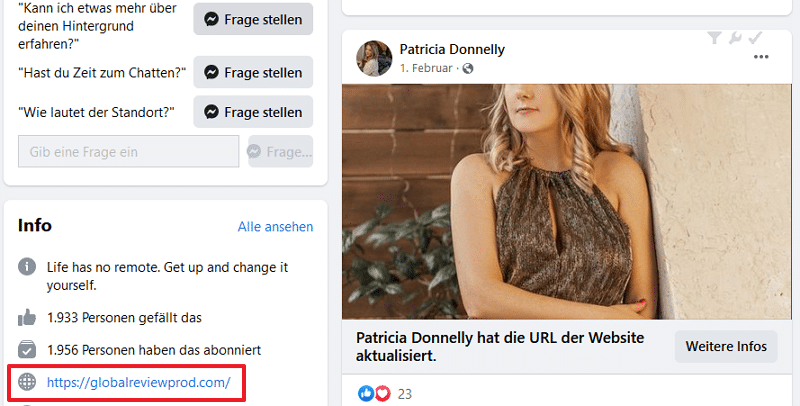Click the checkmark icon above the post
800x406 pixels.
tap(755, 38)
